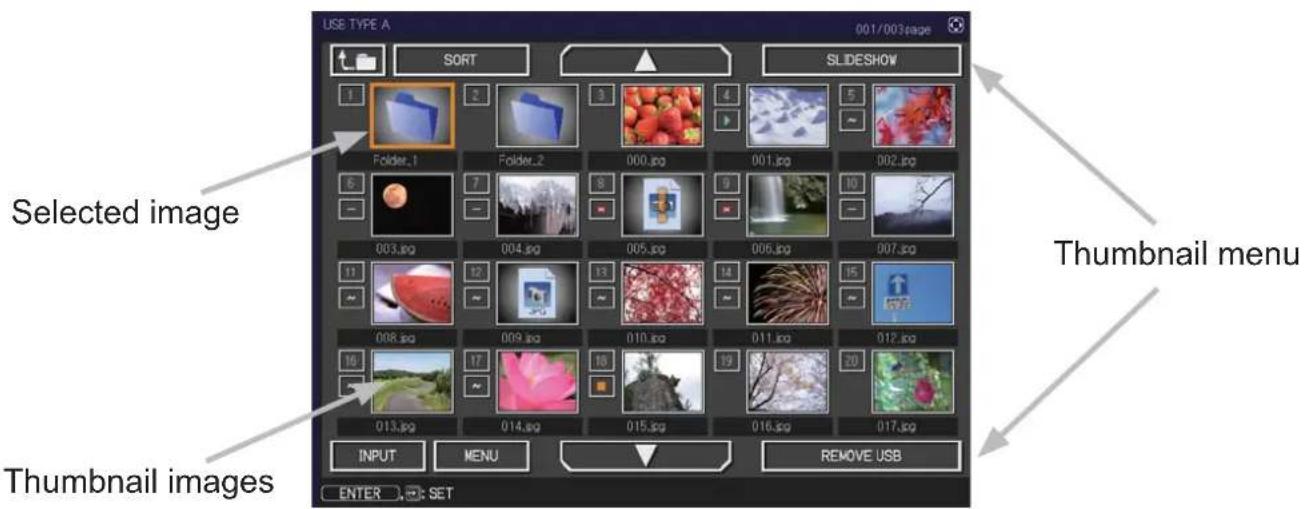Click the green play icon beside 001.jpg
Viewport: 1304px width, 509px height.
[729, 121]
